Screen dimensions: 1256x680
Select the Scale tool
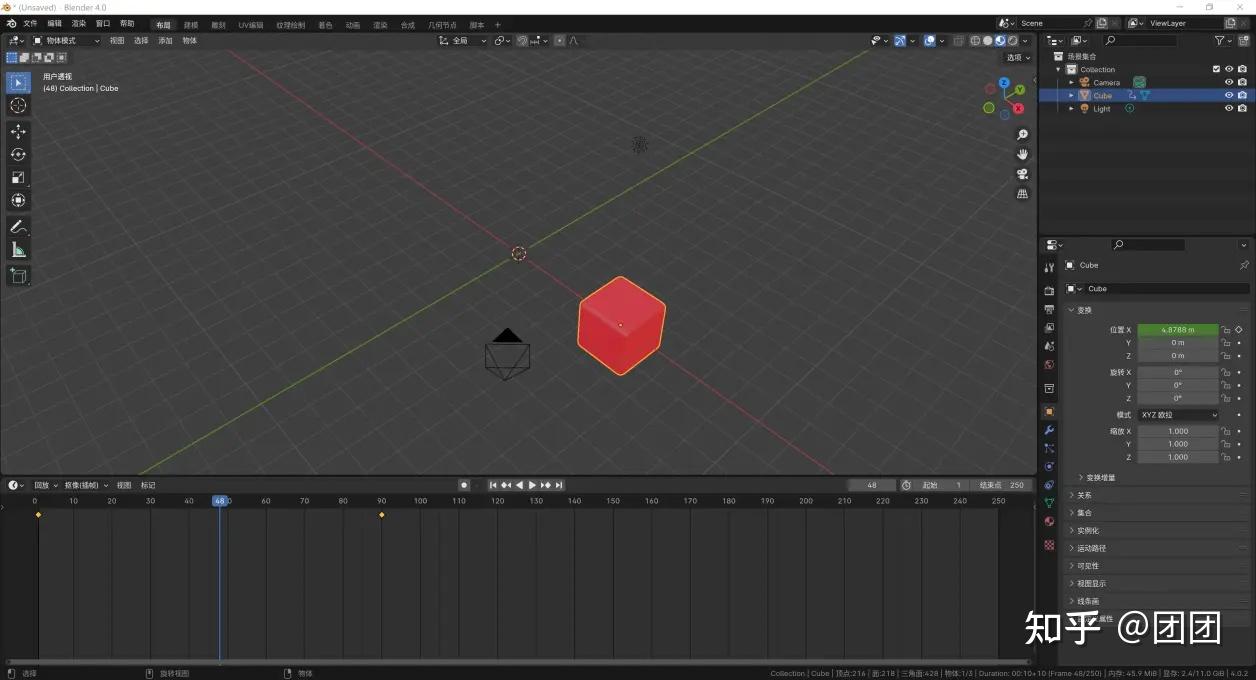(x=18, y=177)
